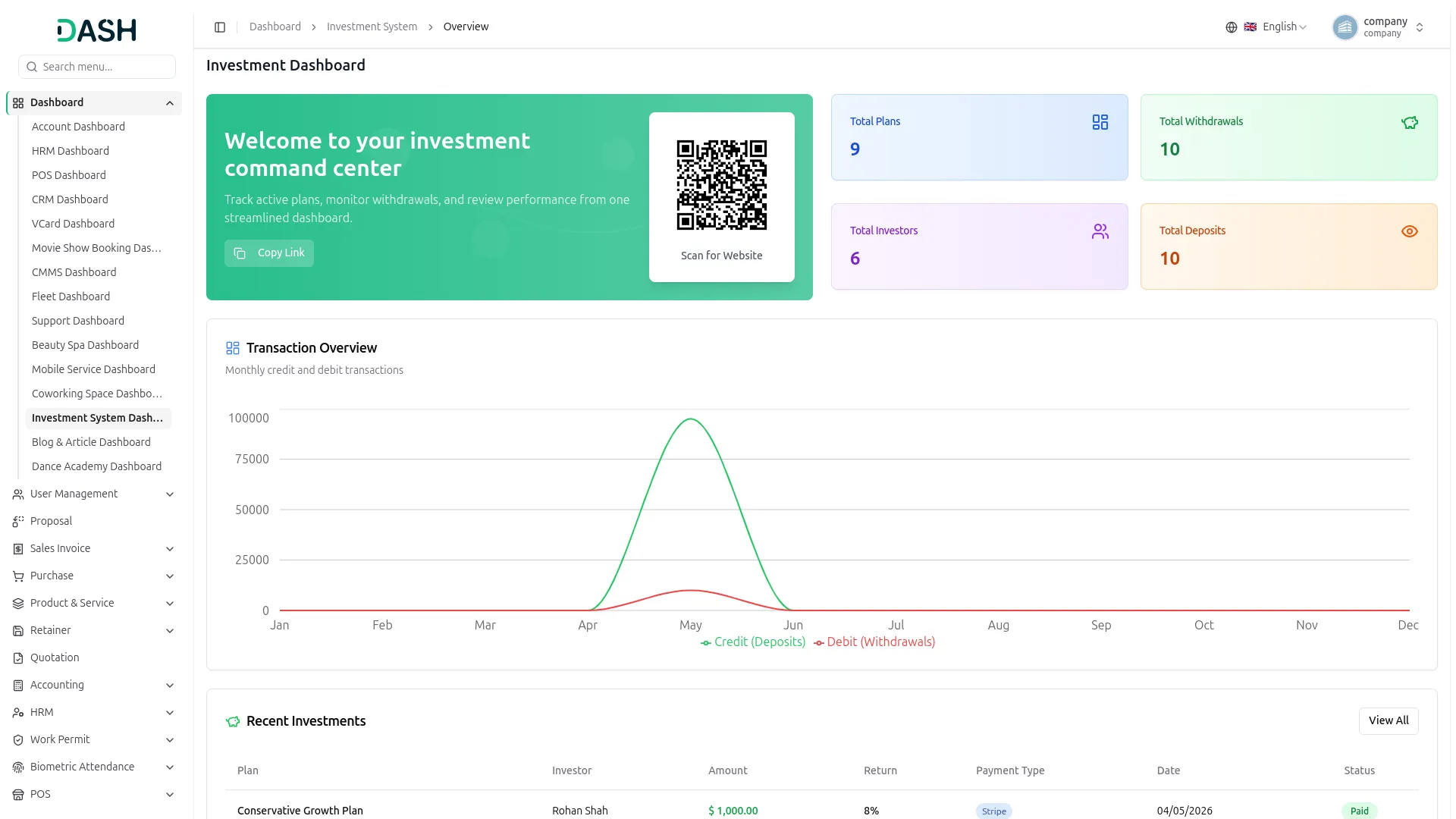Screen dimensions: 1456x819
Task: Expand the User Management chevron
Action: 170,494
